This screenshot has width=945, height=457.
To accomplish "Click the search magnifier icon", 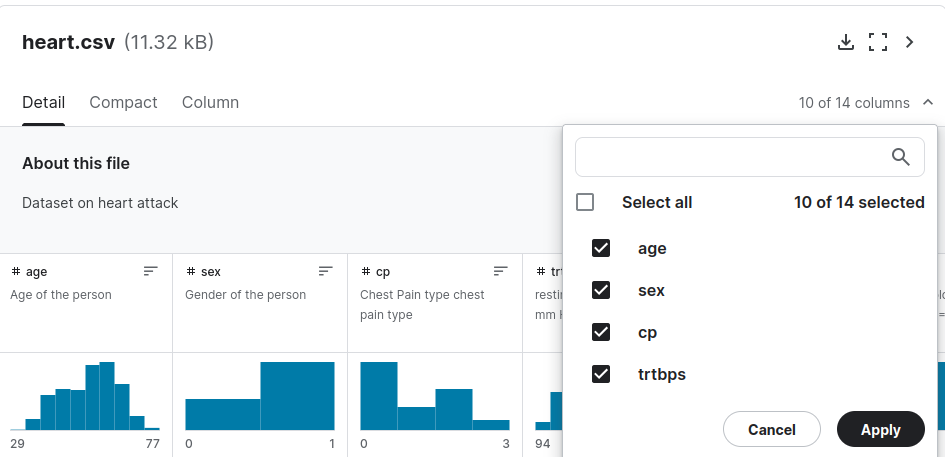I will [901, 157].
